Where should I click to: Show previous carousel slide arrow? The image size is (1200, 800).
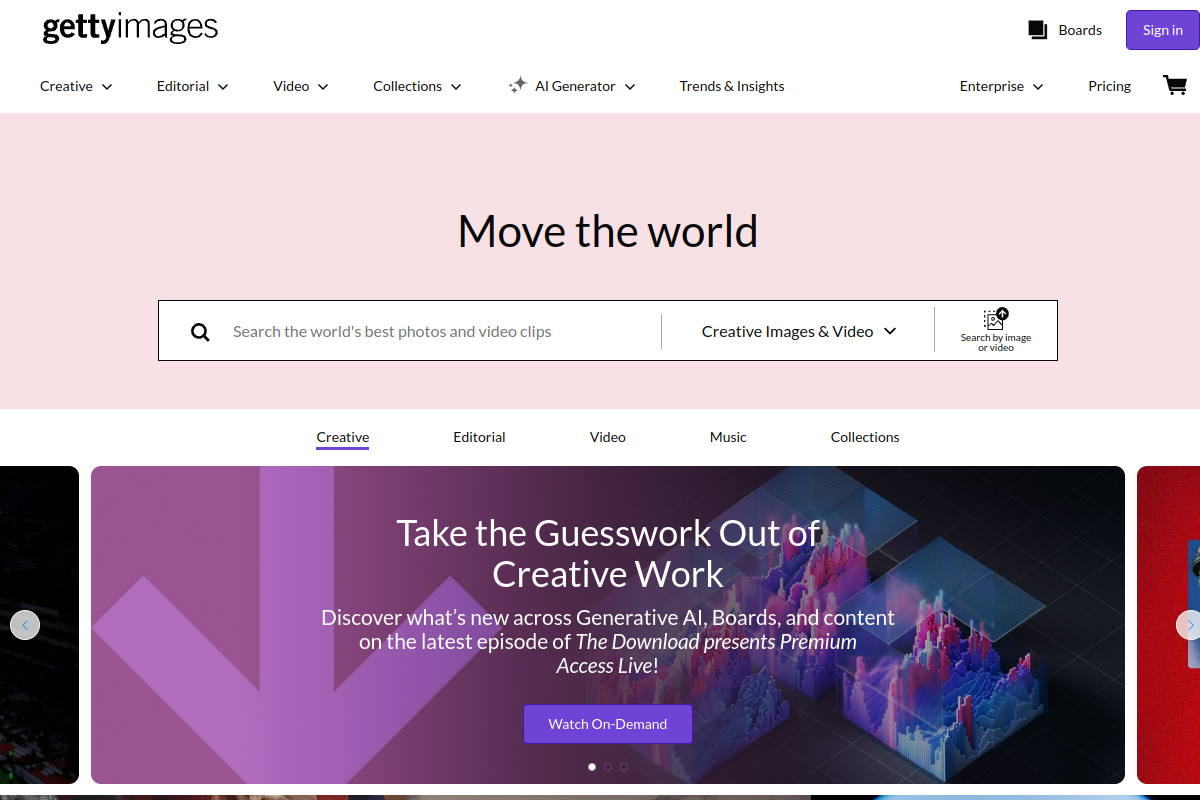pos(25,625)
